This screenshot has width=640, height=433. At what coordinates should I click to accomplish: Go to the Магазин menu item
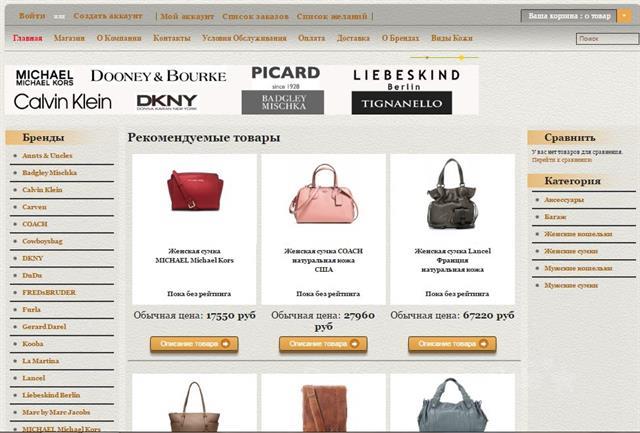[69, 38]
